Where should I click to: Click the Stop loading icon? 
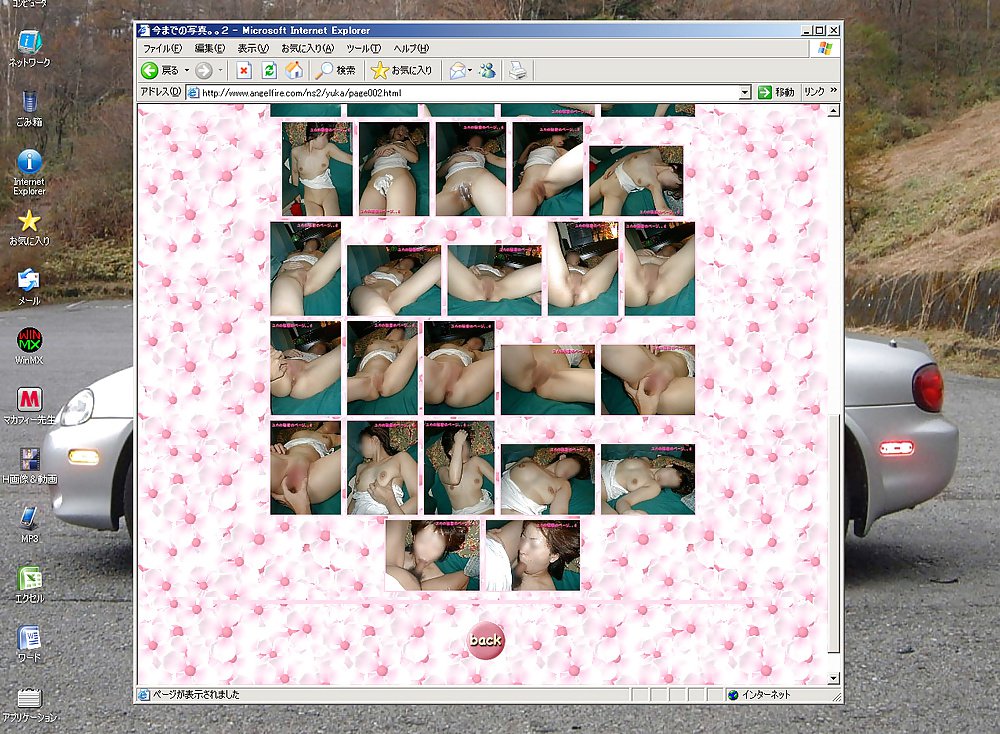pos(243,70)
